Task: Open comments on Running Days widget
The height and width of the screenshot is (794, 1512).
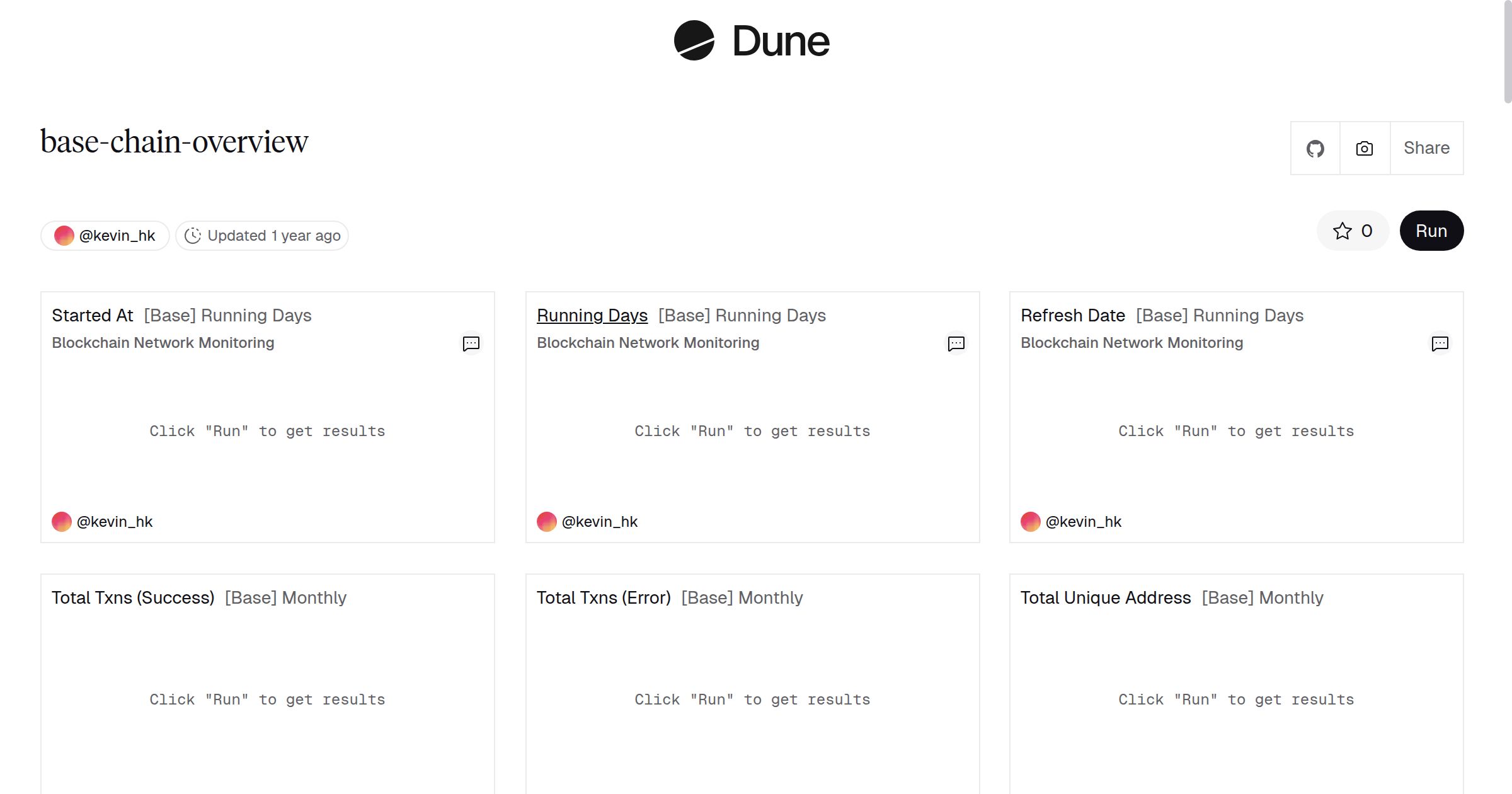Action: pyautogui.click(x=956, y=343)
